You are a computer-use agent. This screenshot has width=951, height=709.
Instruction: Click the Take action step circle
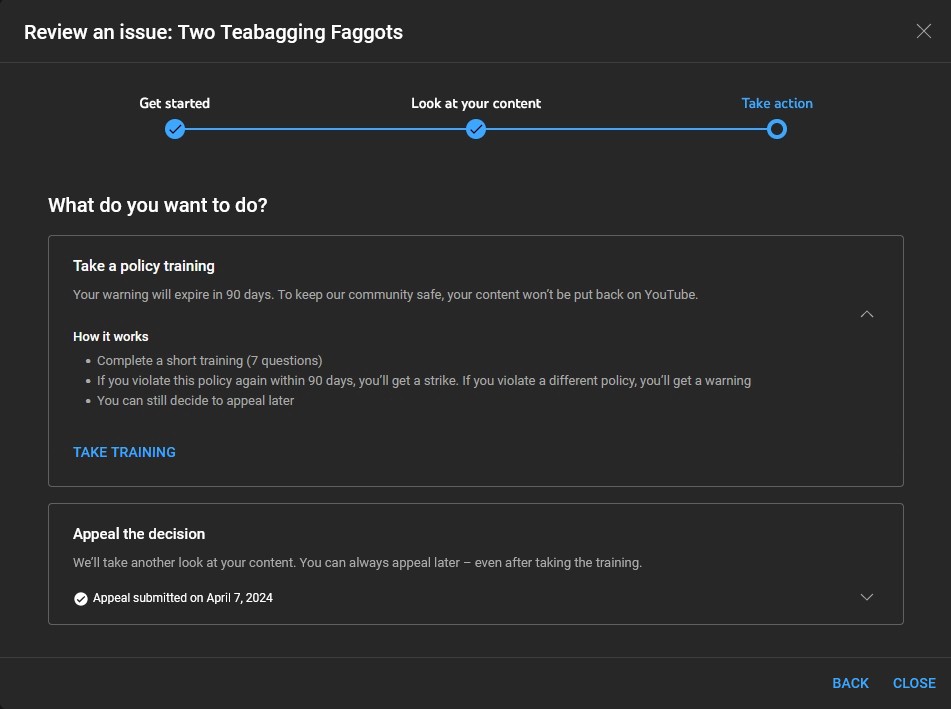[777, 129]
